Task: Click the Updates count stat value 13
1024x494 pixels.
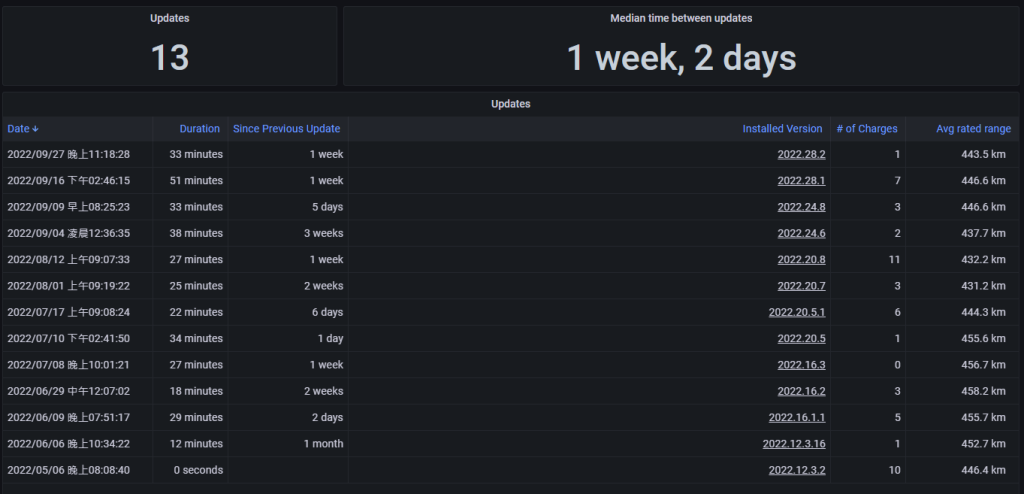Action: point(169,58)
